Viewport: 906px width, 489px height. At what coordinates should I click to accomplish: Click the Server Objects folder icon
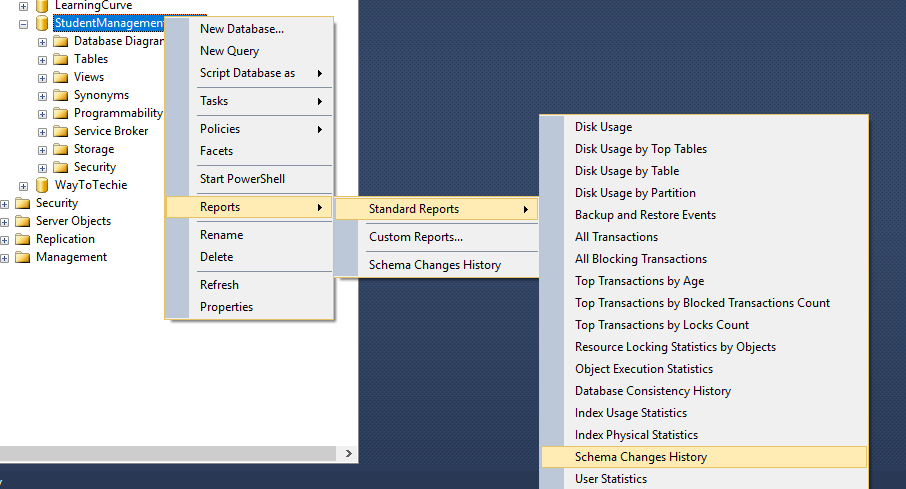point(22,221)
